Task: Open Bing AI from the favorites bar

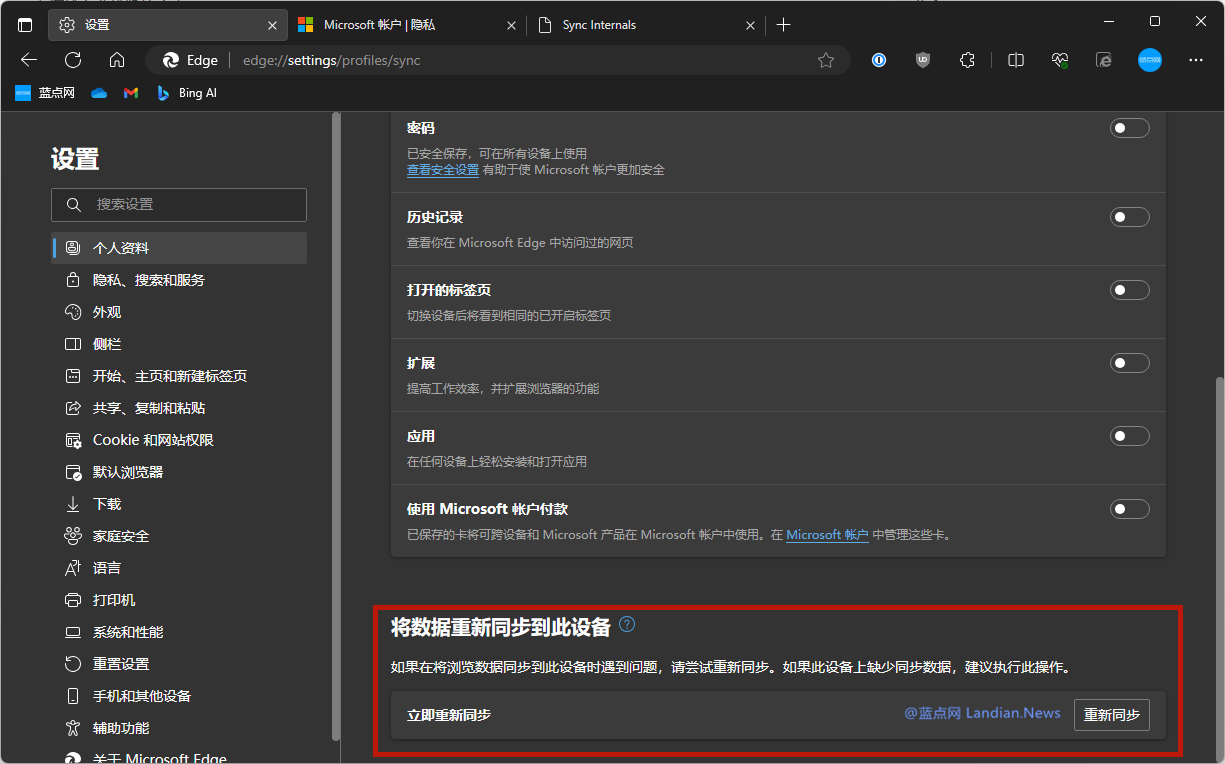Action: [186, 92]
